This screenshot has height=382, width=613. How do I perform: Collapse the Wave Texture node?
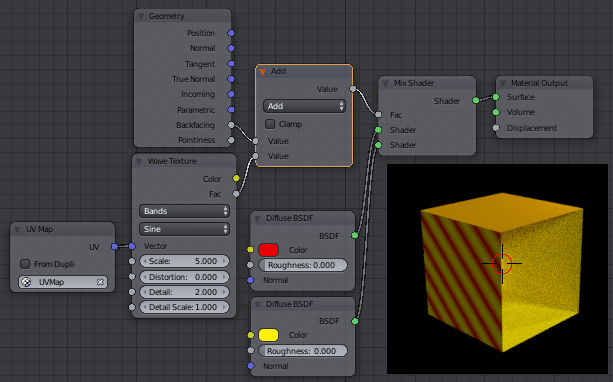pos(139,161)
